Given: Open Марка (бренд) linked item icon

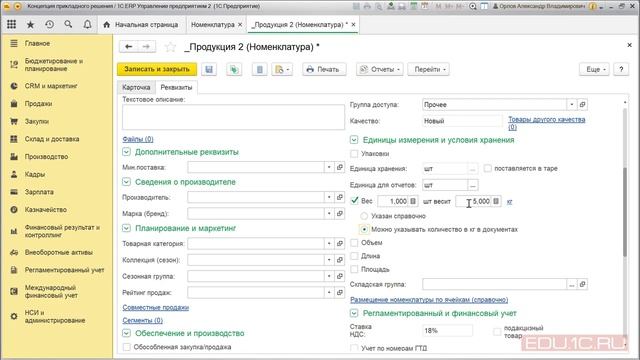Looking at the screenshot, I should tap(340, 213).
